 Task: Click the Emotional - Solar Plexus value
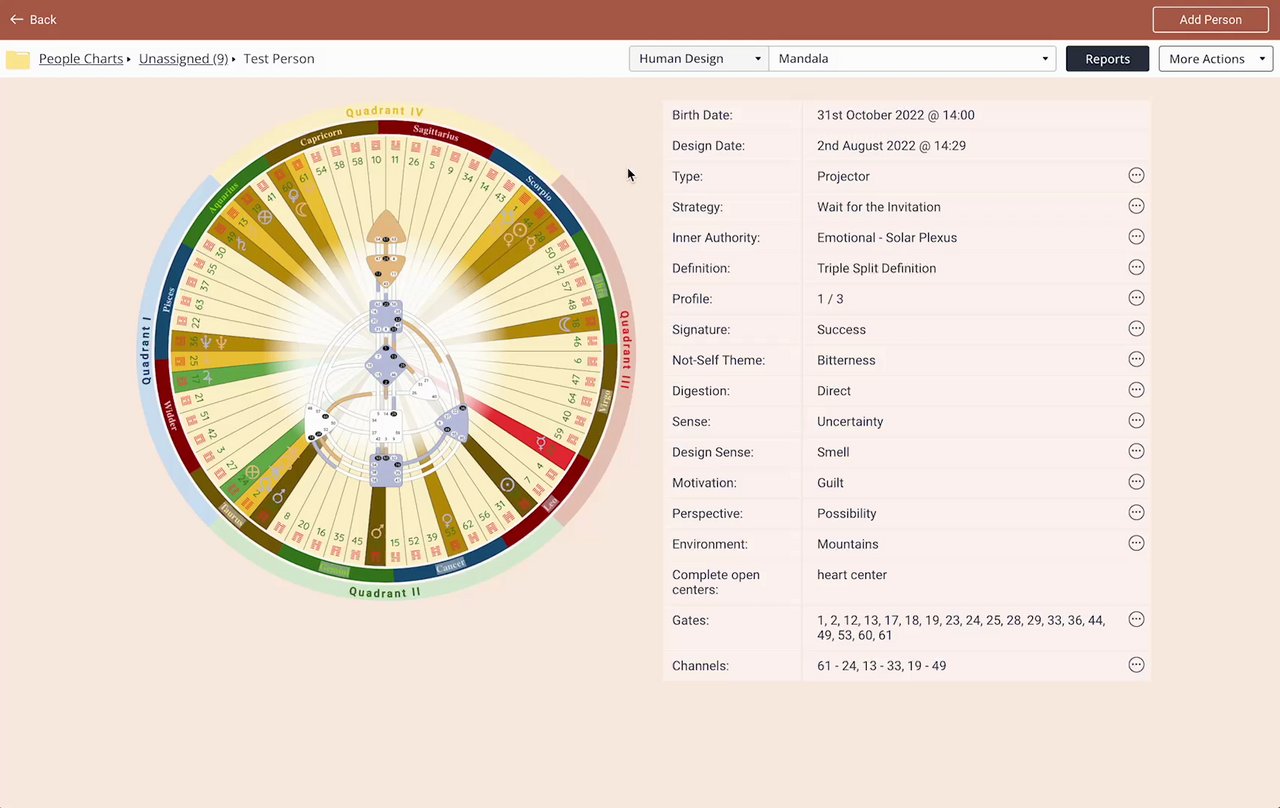887,238
